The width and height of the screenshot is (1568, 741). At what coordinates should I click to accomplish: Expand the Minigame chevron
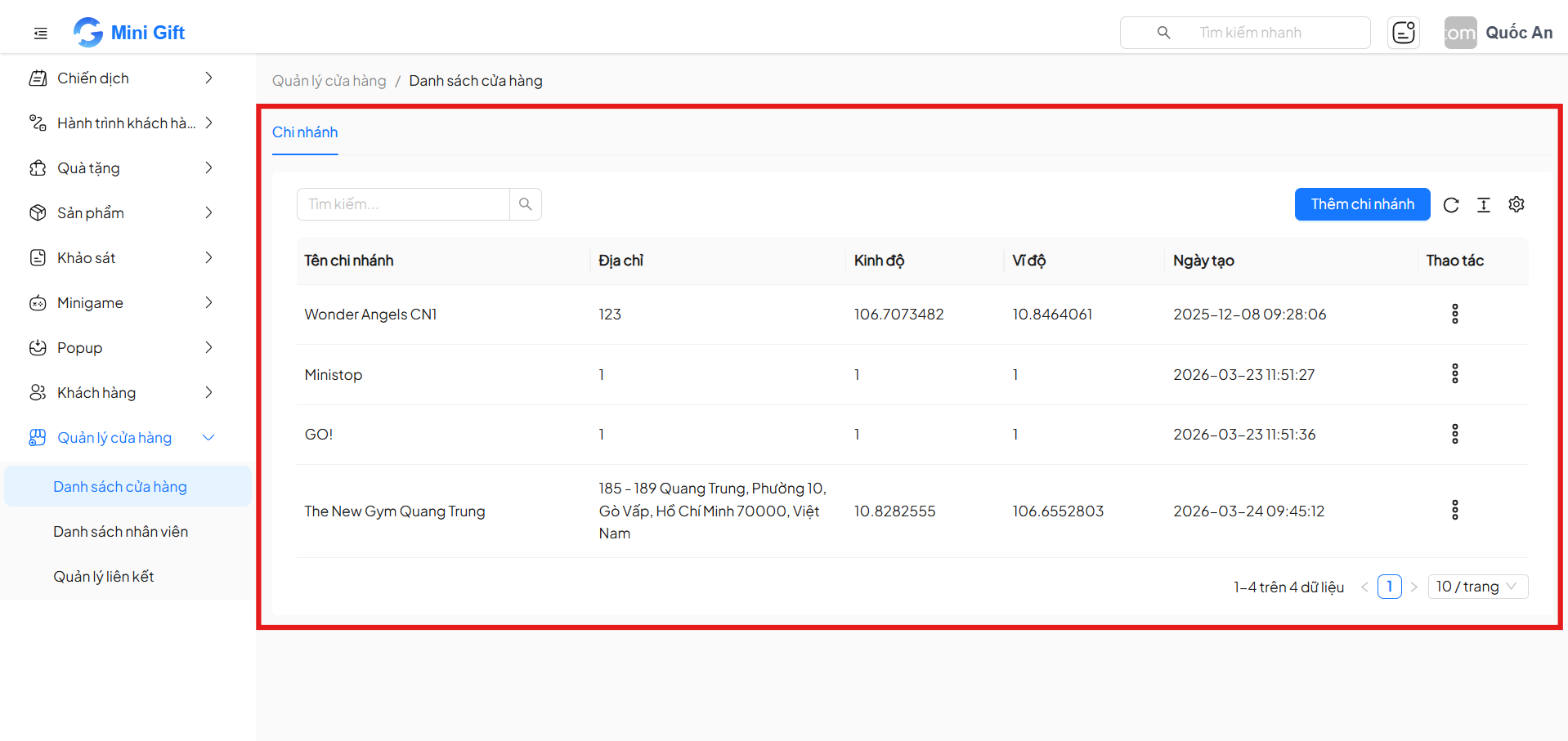point(208,303)
